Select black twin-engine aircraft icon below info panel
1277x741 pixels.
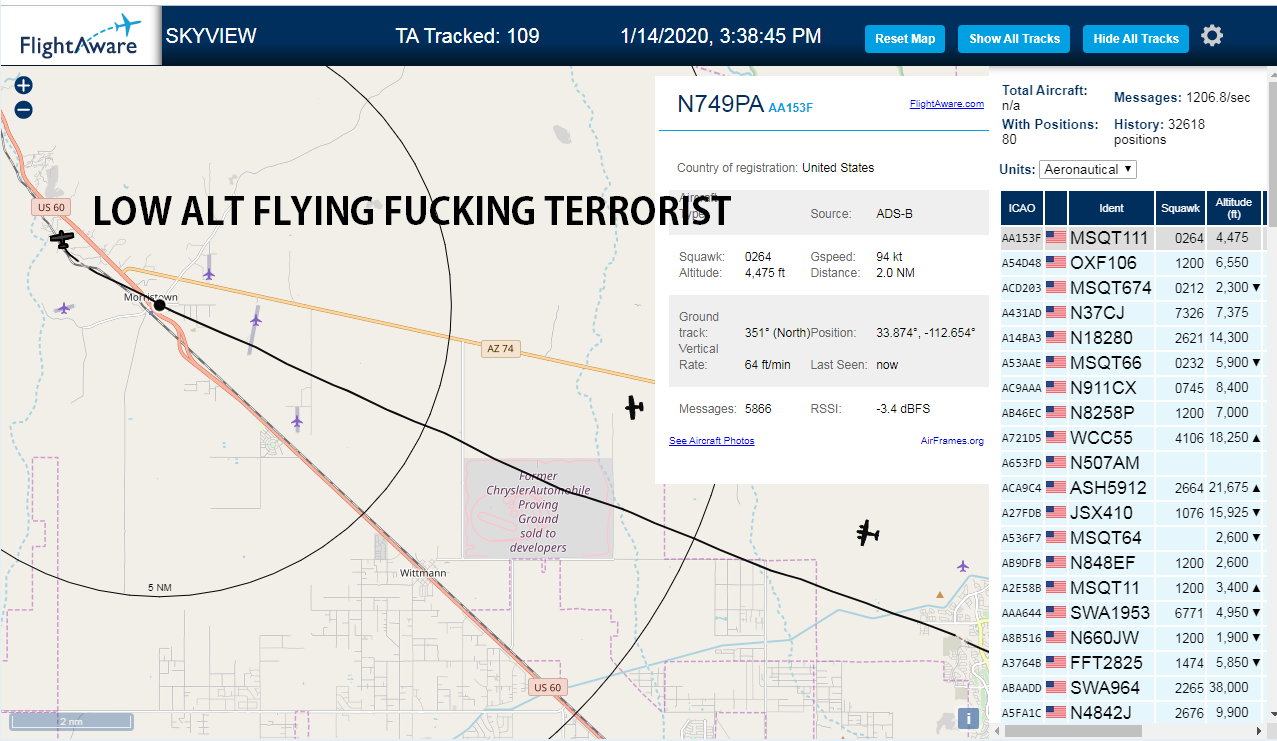tap(868, 533)
